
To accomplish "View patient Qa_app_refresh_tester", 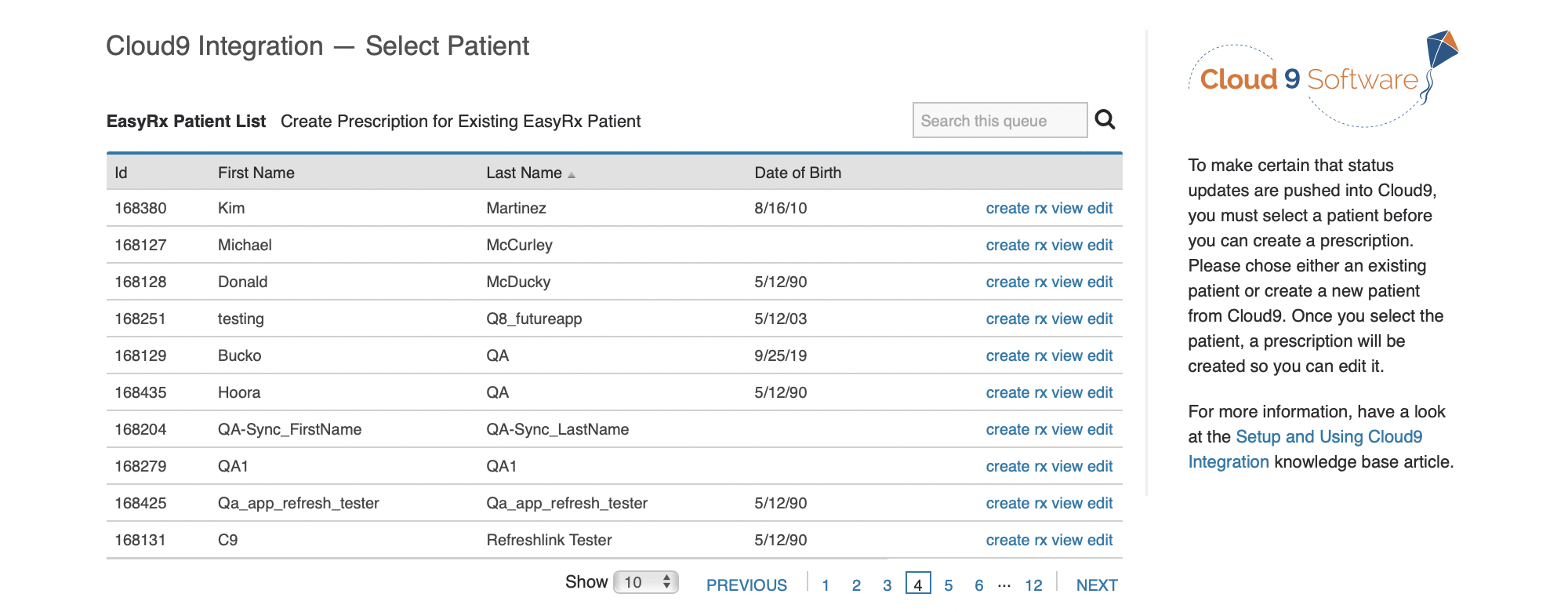I will (1067, 503).
